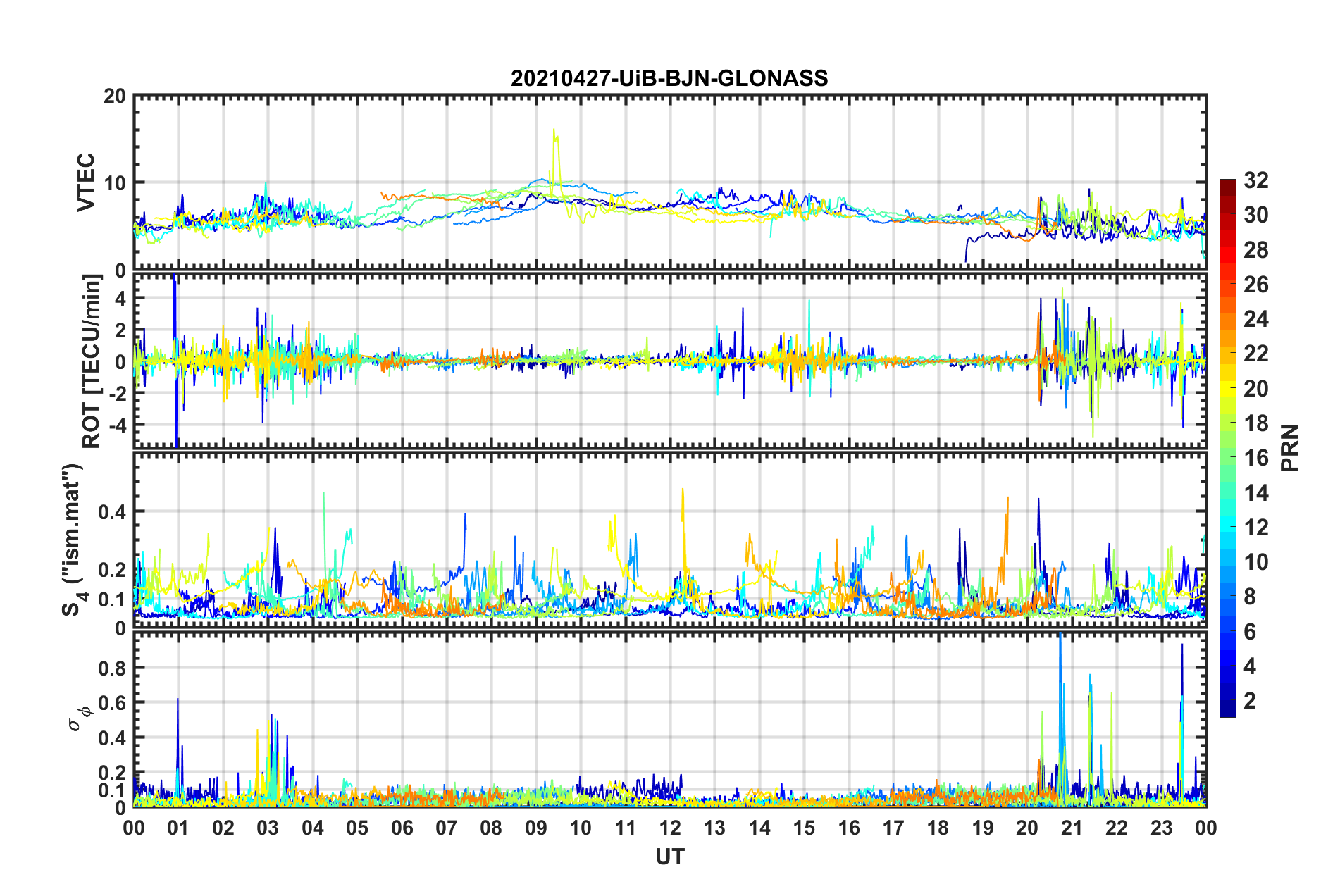
Task: Click ROT y-axis tick label -4
Action: pos(118,425)
